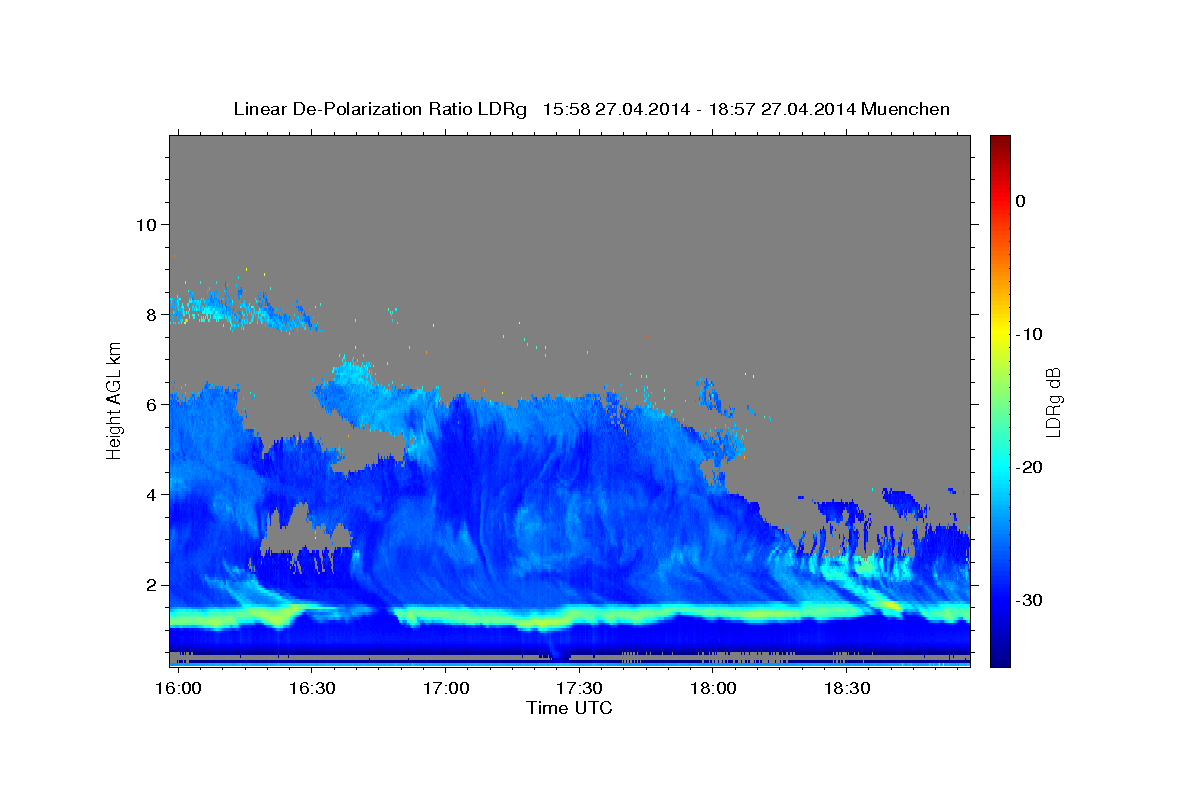This screenshot has width=1200, height=800.
Task: Click the 18:00 time tick label
Action: pyautogui.click(x=712, y=688)
